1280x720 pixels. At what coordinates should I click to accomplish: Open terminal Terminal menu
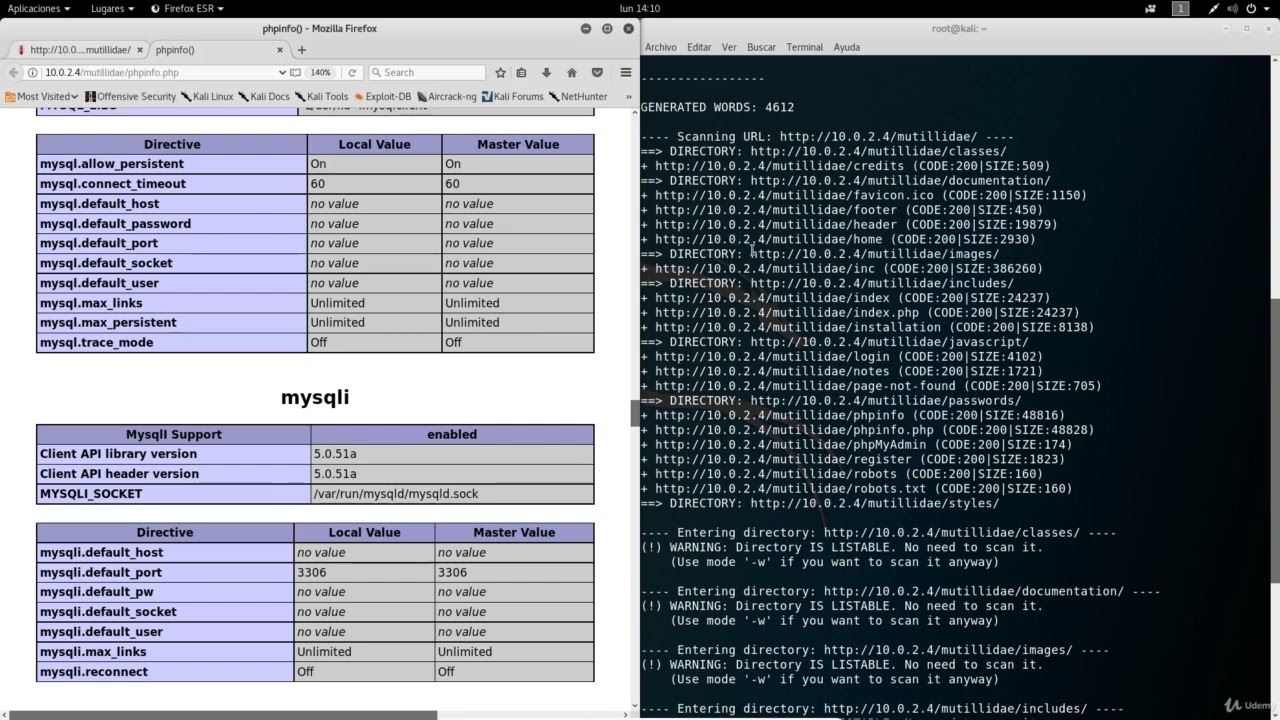(804, 47)
